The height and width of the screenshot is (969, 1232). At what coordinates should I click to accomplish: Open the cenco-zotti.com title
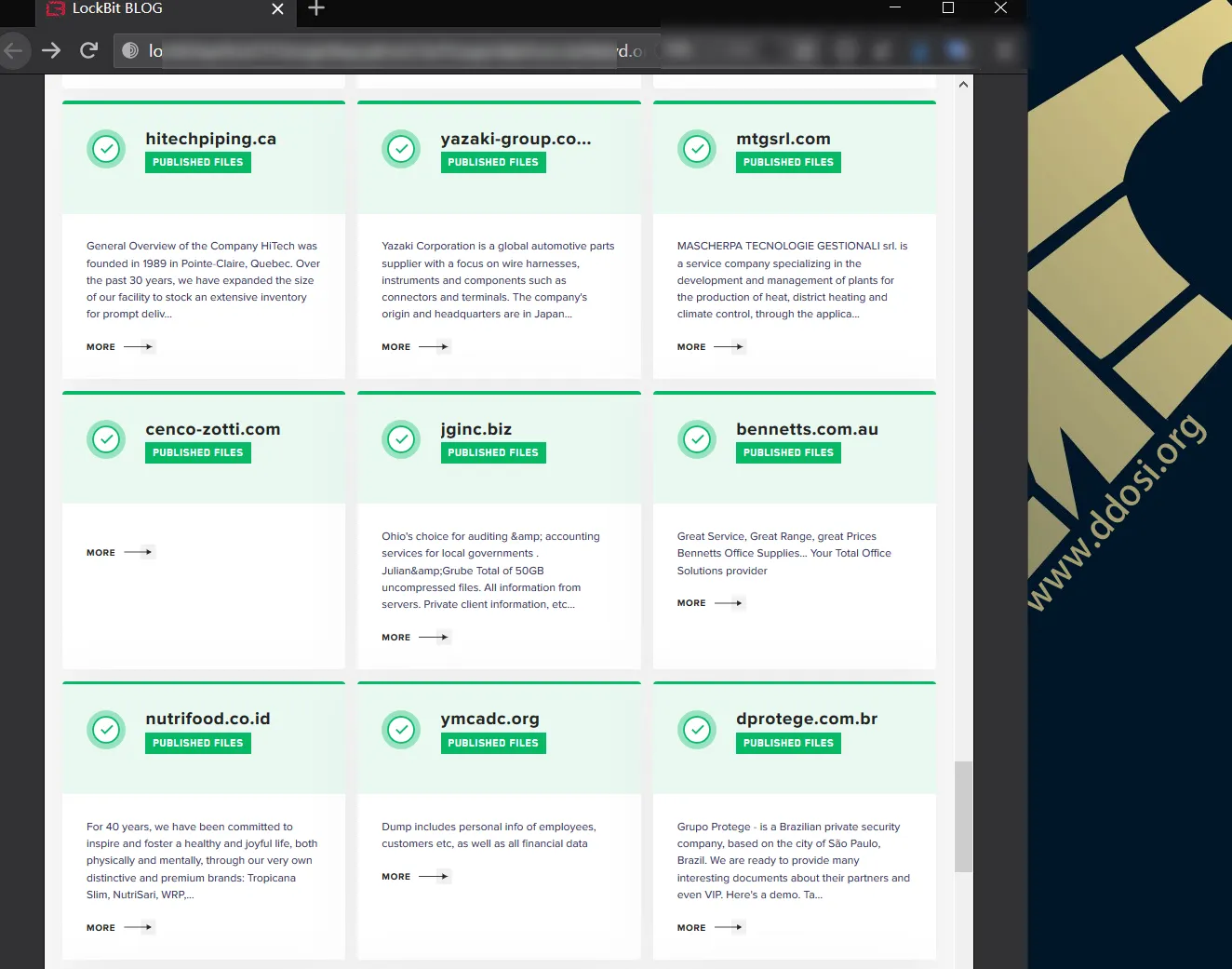point(213,429)
